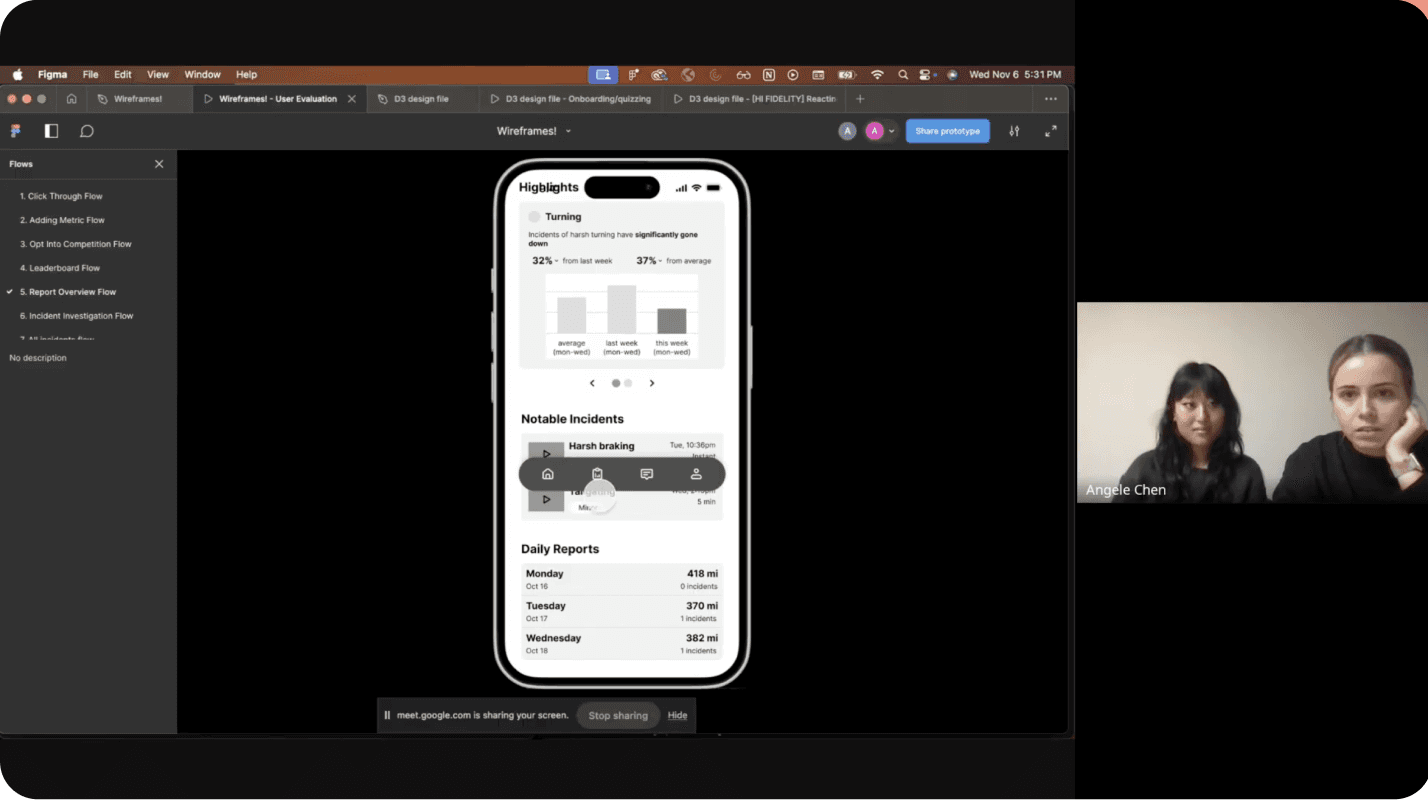Image resolution: width=1428 pixels, height=800 pixels.
Task: Click the gray user avatar A
Action: point(847,131)
